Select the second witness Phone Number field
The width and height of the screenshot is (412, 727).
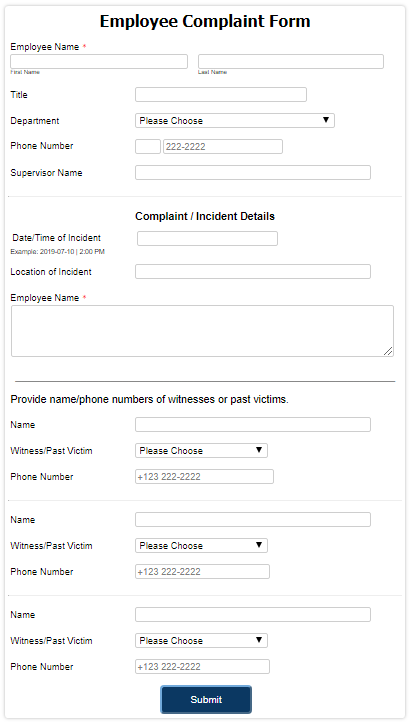pos(202,572)
